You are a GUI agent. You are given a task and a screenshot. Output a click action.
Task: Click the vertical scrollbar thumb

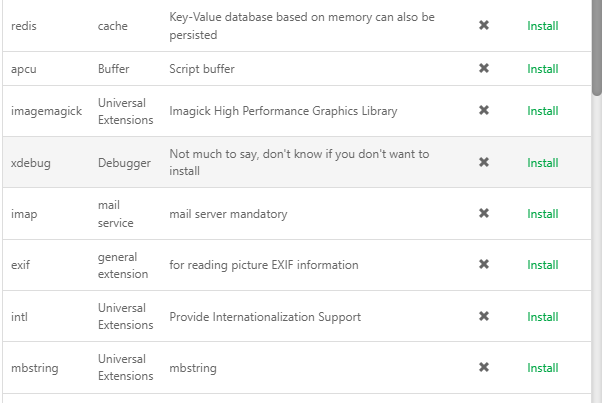click(597, 45)
